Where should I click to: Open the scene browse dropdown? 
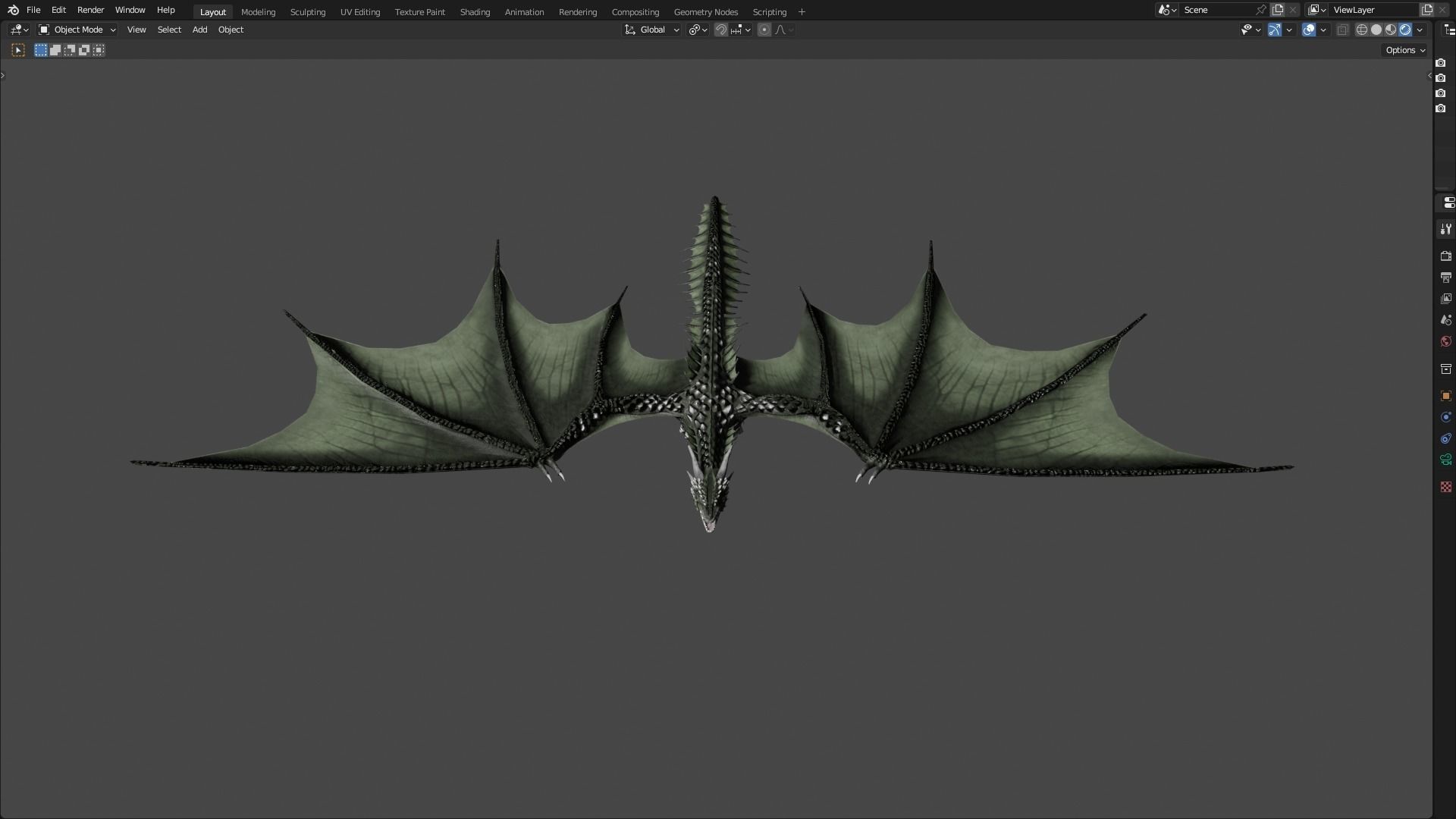[1167, 10]
